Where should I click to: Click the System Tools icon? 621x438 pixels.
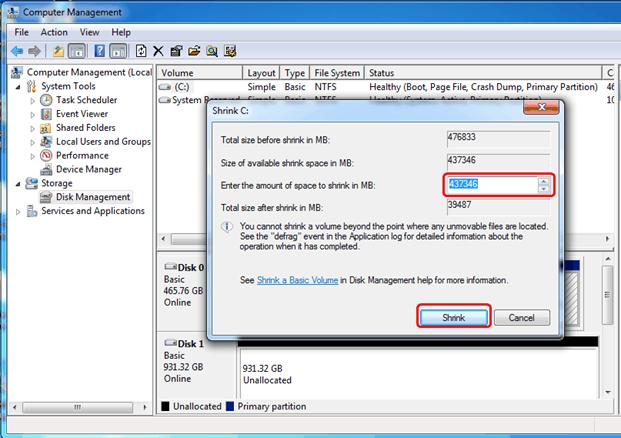coord(32,86)
